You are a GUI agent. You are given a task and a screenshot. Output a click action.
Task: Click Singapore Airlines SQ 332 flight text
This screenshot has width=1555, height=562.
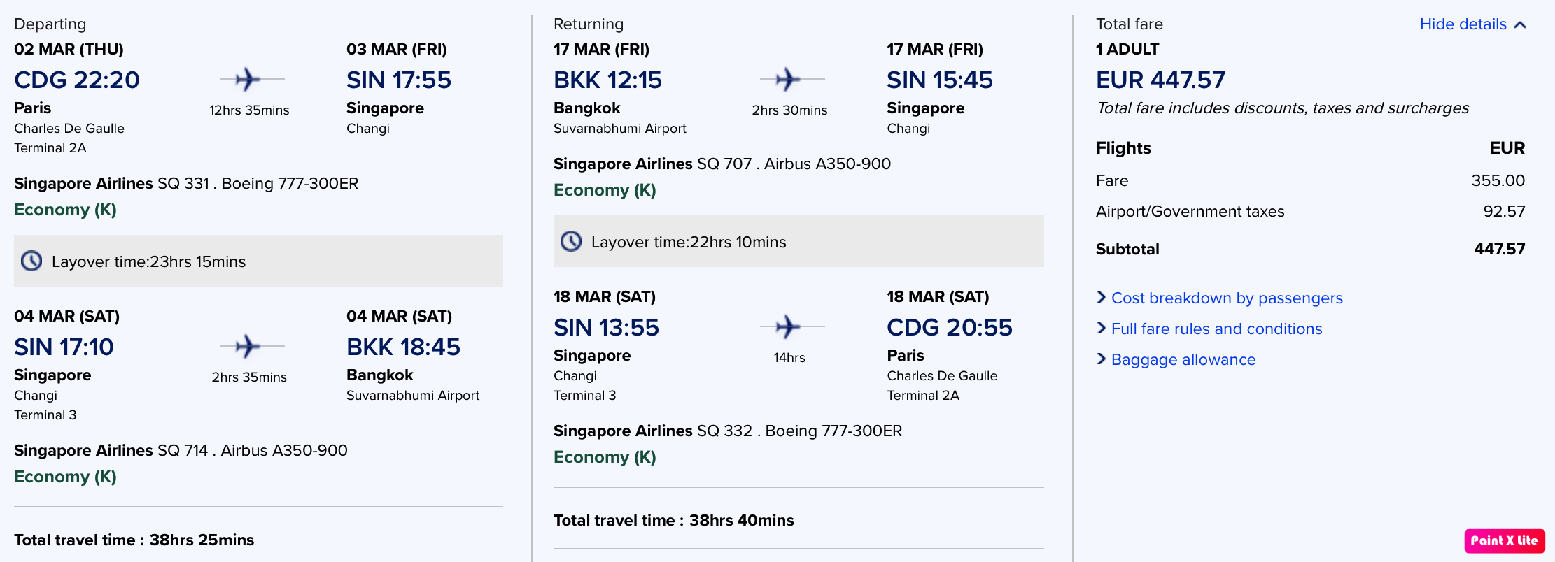click(728, 431)
